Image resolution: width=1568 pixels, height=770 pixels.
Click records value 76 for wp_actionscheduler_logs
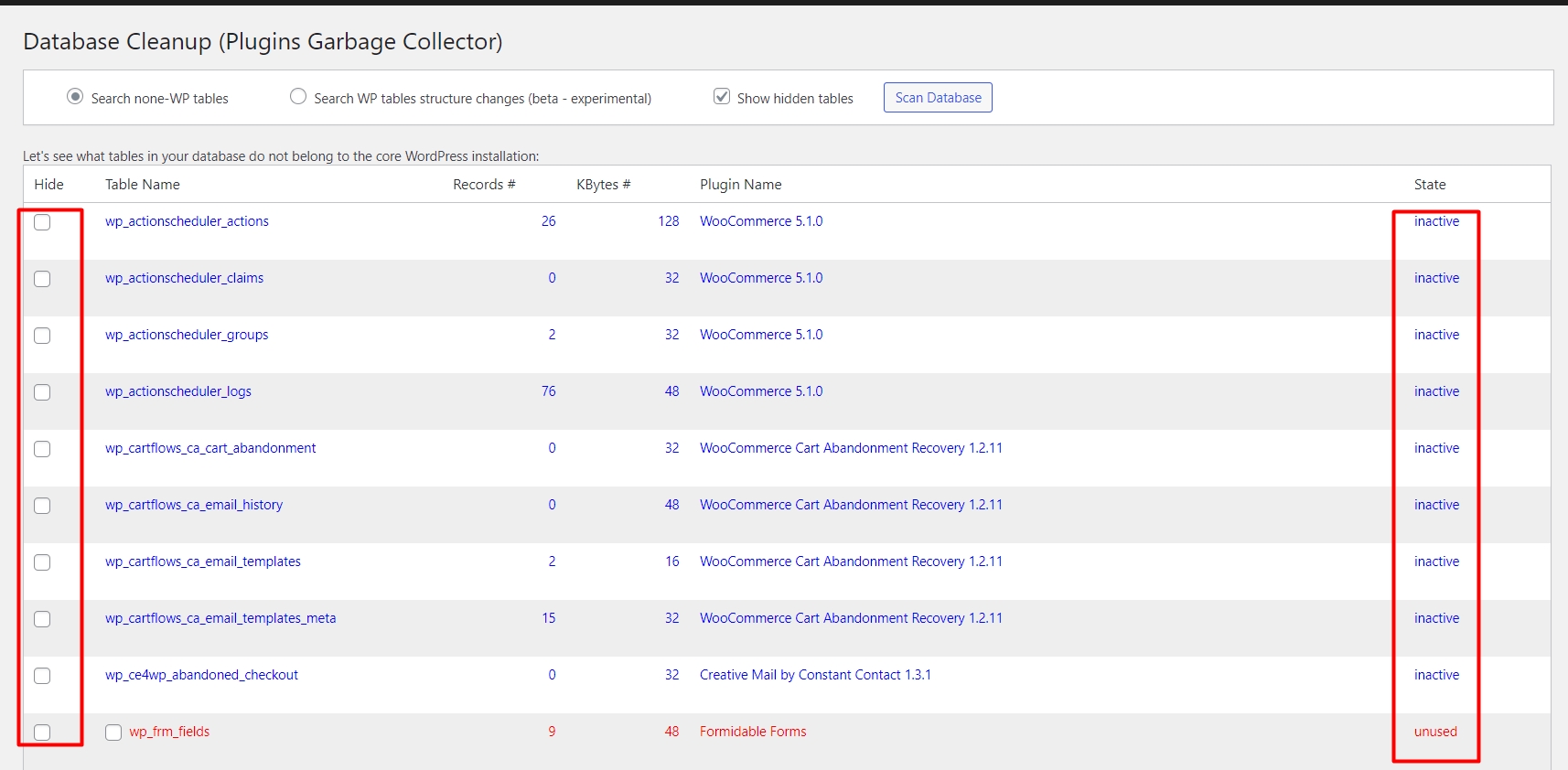(x=549, y=391)
